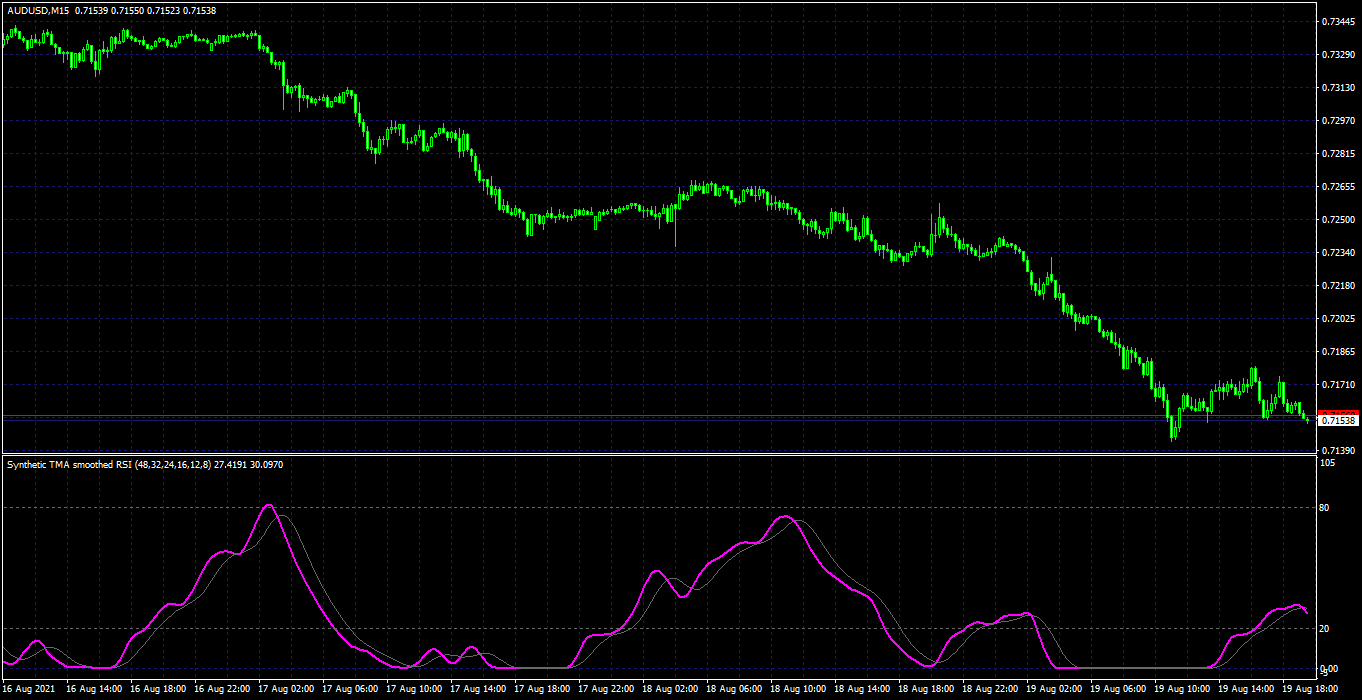Click the 18 Aug 22:00 time label
This screenshot has height=700, width=1362.
point(990,689)
